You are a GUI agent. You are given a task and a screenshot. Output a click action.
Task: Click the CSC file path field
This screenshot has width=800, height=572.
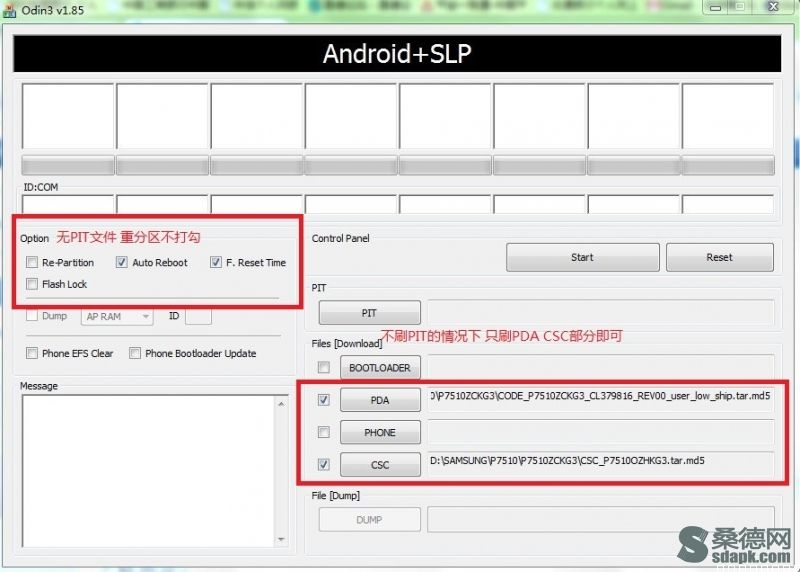(x=601, y=464)
